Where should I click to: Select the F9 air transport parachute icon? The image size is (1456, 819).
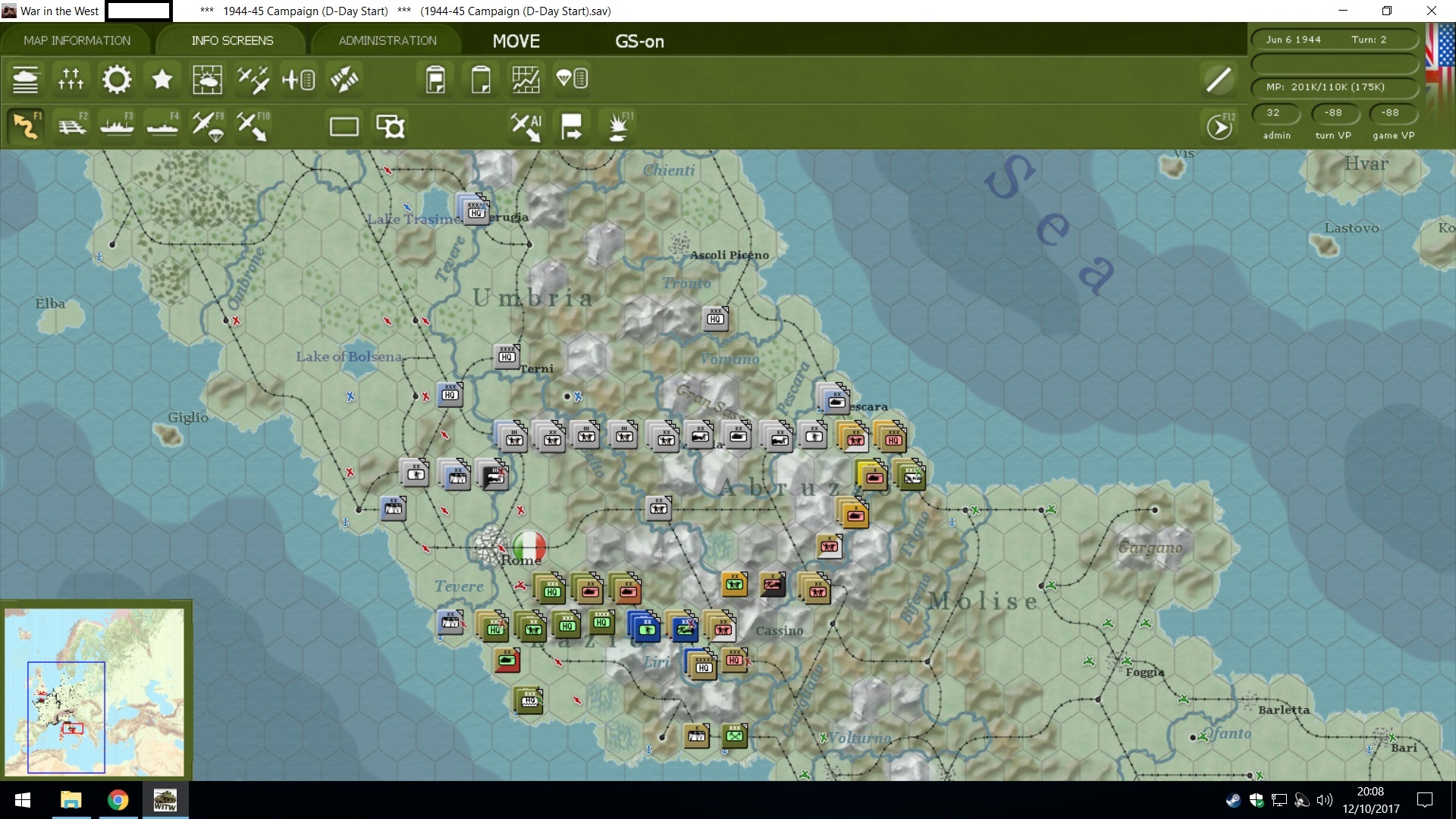tap(208, 126)
